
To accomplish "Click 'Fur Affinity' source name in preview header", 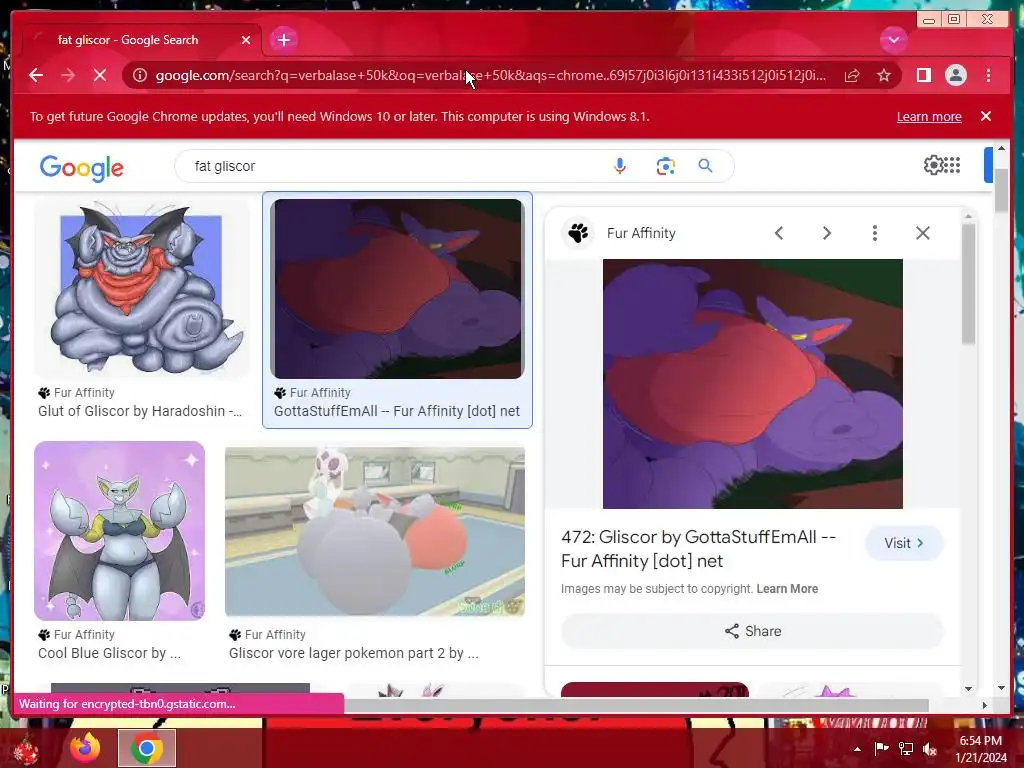I will click(641, 233).
